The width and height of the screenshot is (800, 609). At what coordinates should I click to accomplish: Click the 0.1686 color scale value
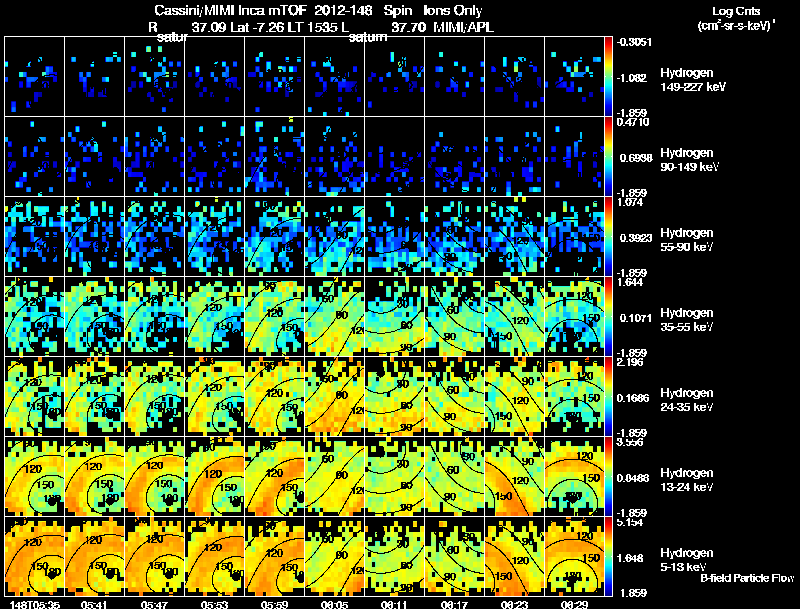point(633,398)
